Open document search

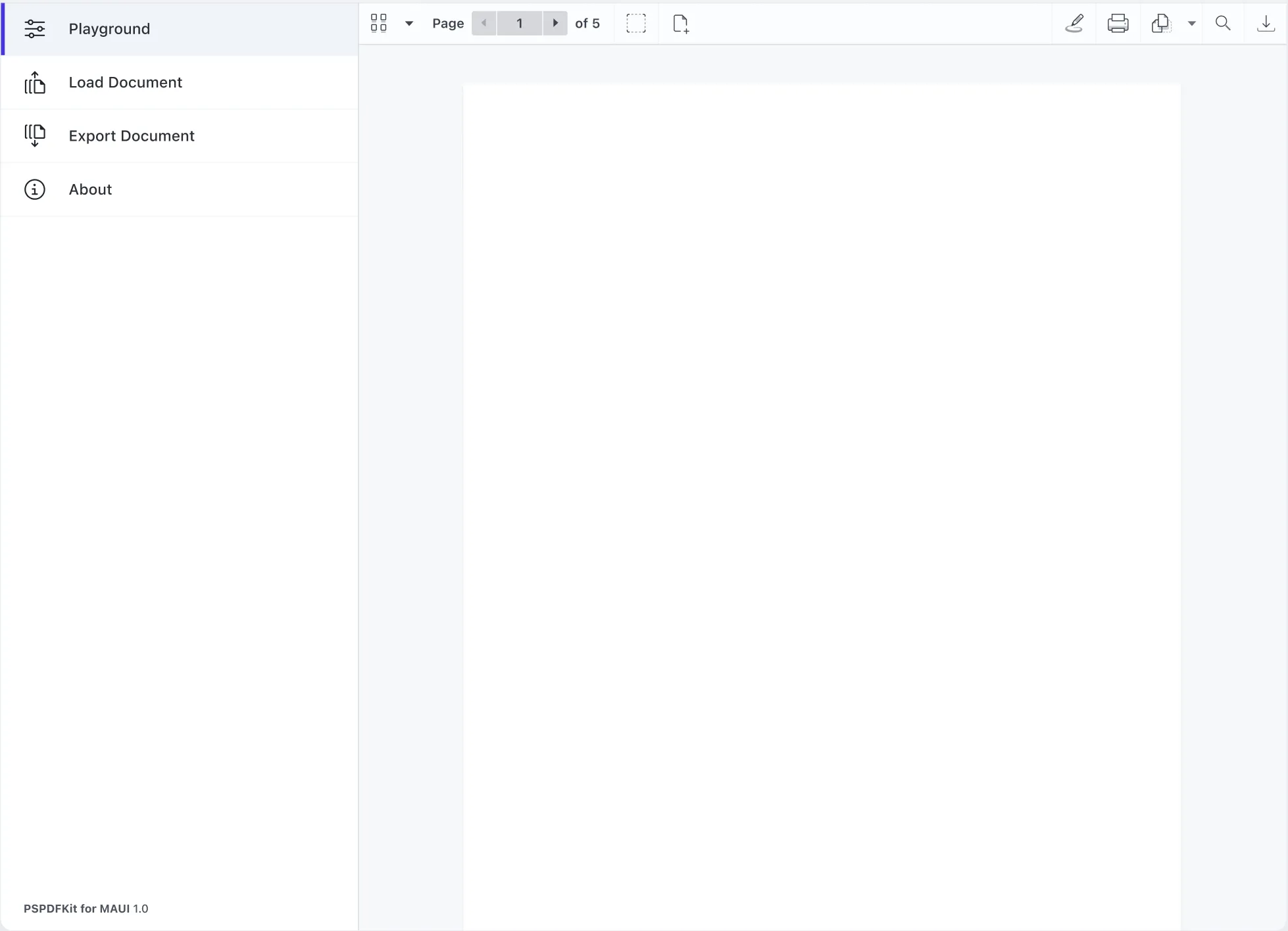pyautogui.click(x=1223, y=24)
